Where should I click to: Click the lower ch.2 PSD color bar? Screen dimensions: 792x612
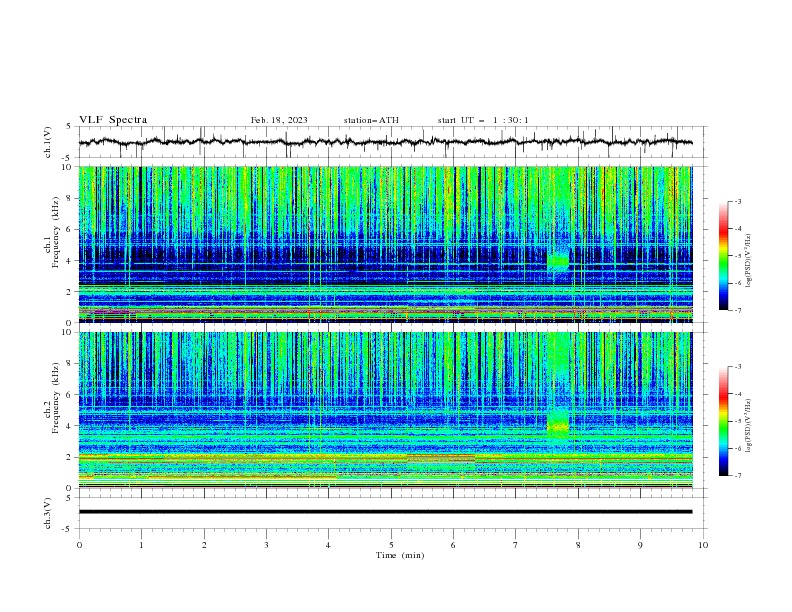pyautogui.click(x=723, y=421)
